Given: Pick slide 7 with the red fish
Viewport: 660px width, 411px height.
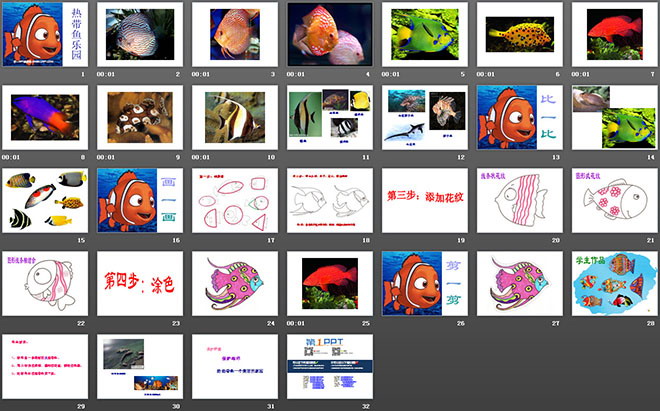Looking at the screenshot, I should point(615,35).
